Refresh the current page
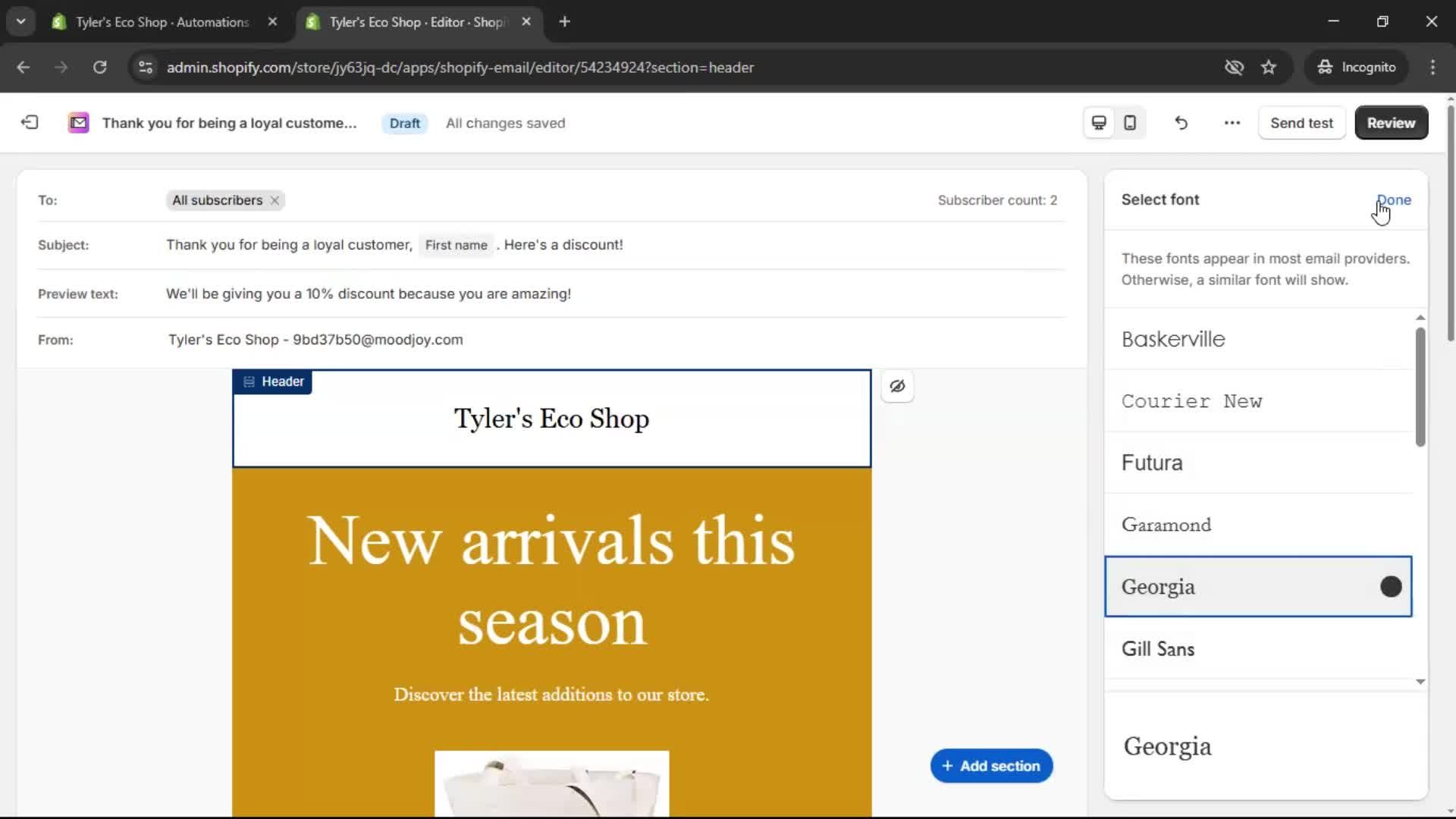 click(99, 67)
